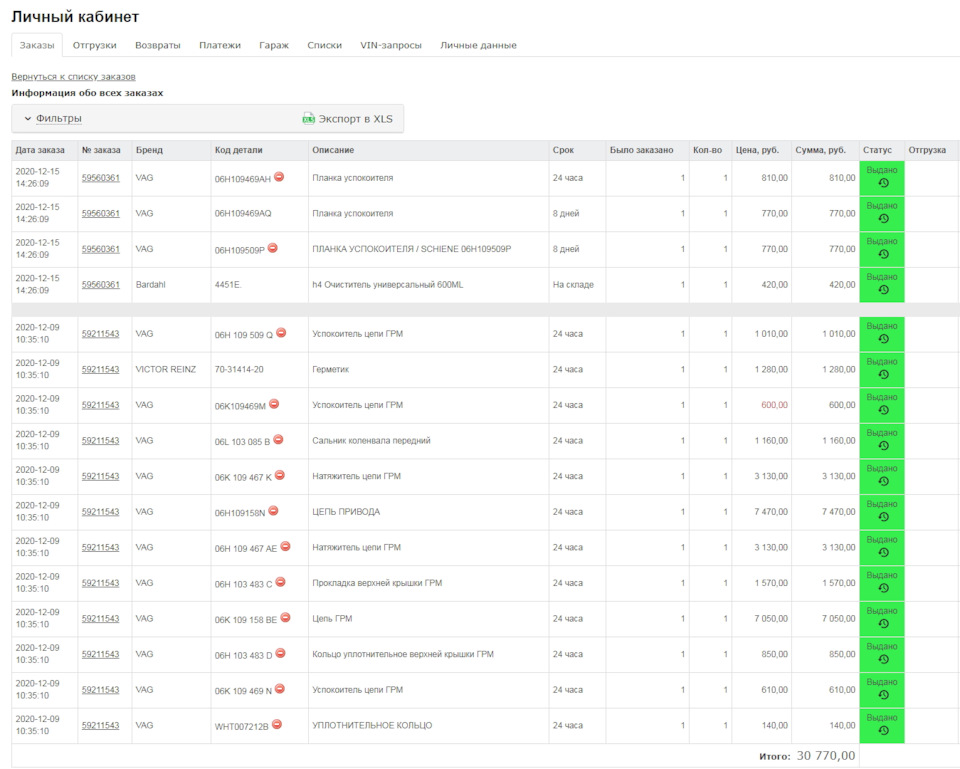The image size is (960, 769).
Task: Go to the Гараж tab
Action: click(274, 45)
